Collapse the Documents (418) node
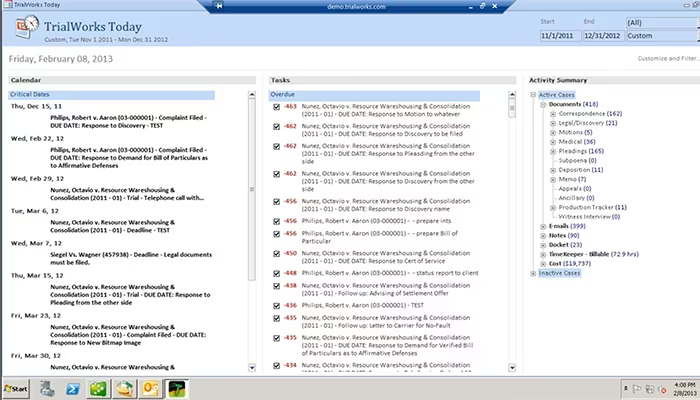 point(543,104)
